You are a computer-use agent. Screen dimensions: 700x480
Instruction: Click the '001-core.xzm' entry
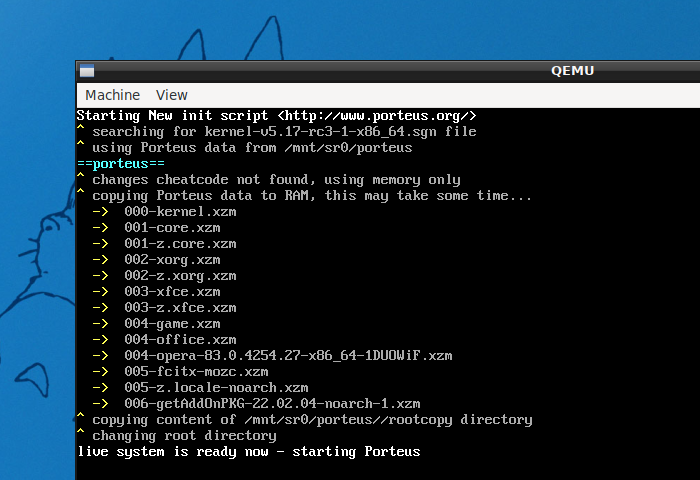172,228
